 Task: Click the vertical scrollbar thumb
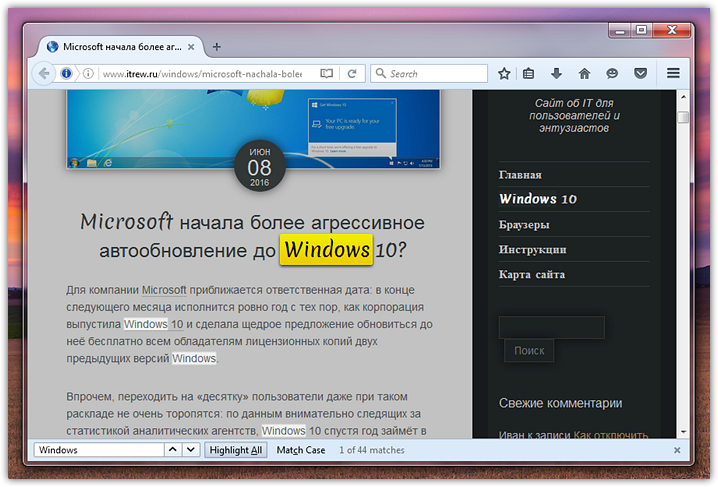tap(683, 117)
